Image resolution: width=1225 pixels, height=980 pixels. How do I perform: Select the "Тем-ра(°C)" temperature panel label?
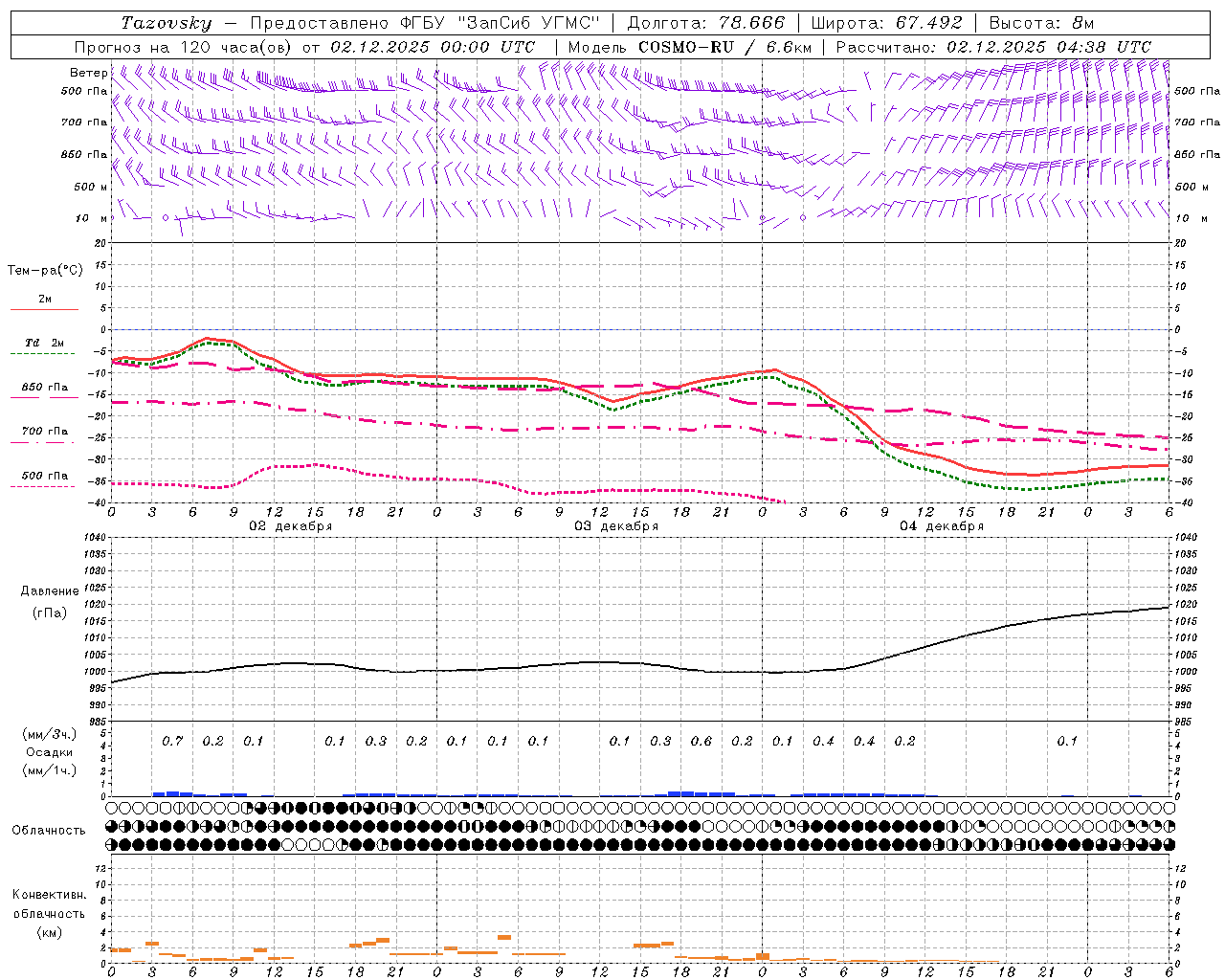pos(45,271)
